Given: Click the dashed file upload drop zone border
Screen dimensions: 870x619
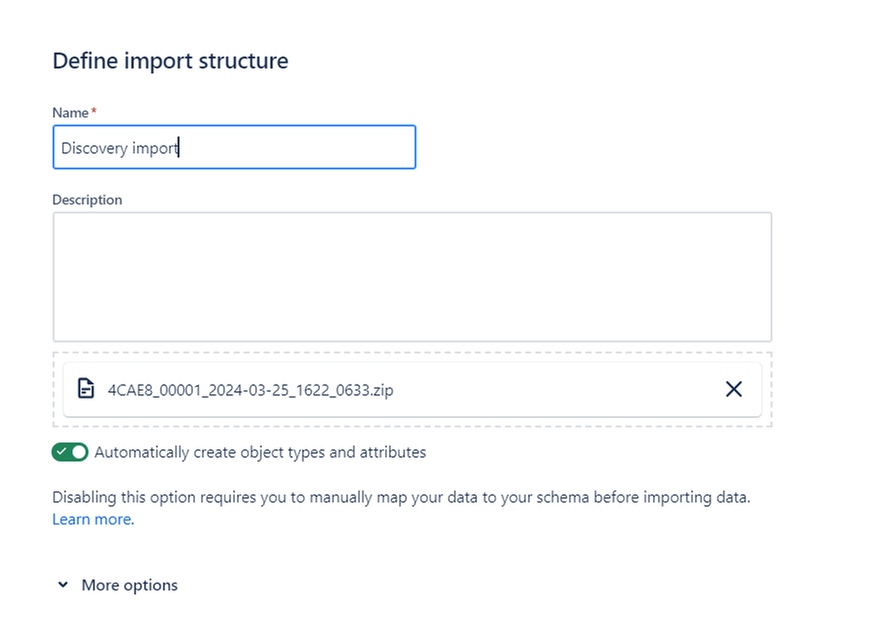Looking at the screenshot, I should (412, 353).
